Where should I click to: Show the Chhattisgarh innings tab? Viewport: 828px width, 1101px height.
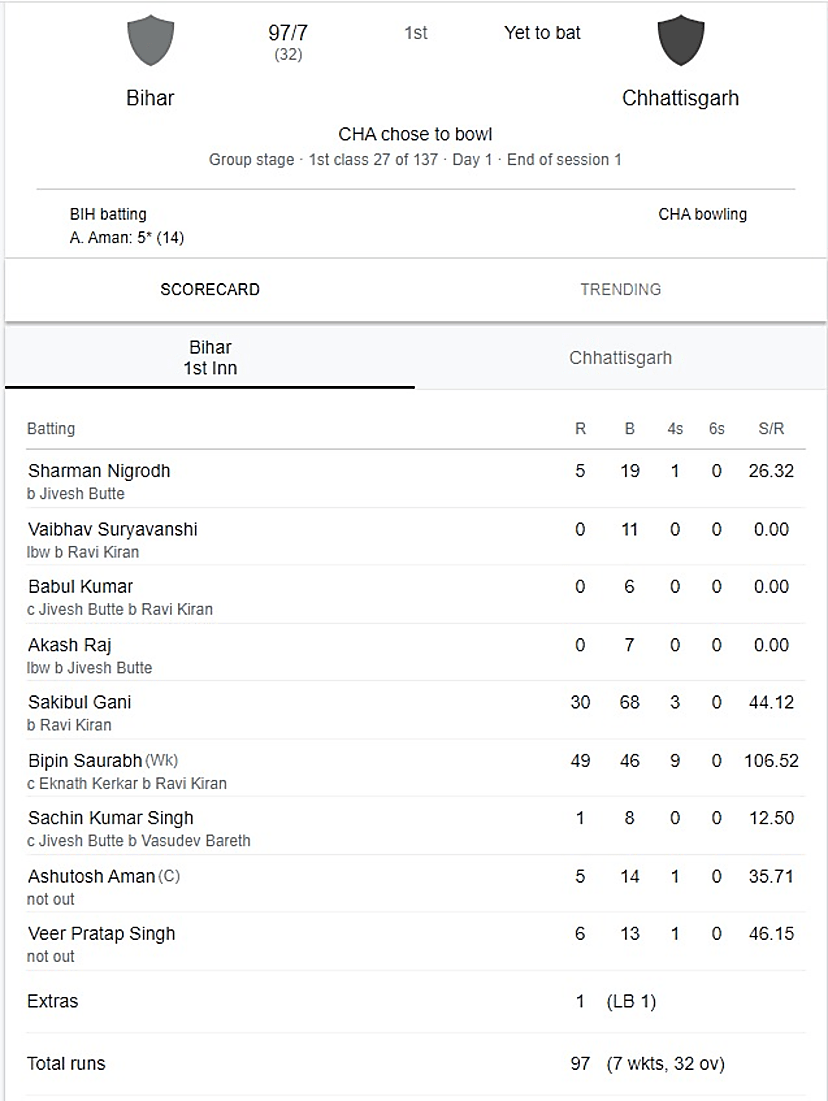tap(620, 358)
